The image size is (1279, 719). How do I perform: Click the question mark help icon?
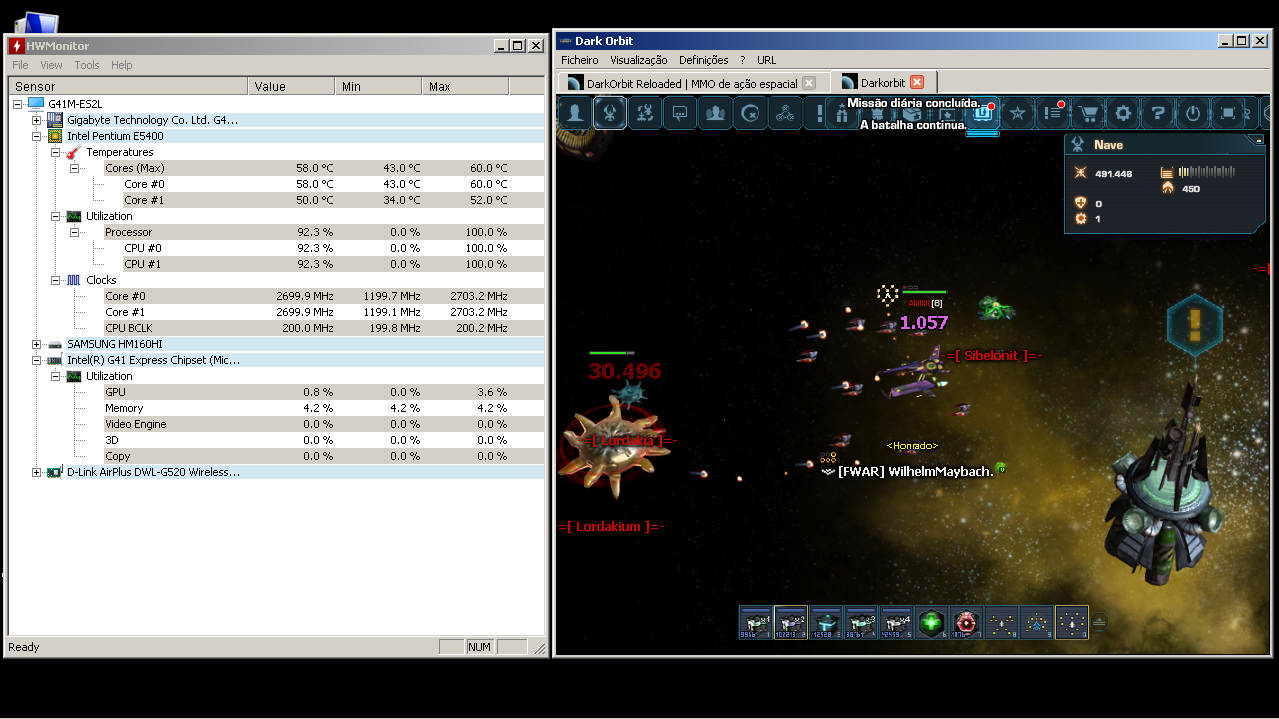[1157, 113]
